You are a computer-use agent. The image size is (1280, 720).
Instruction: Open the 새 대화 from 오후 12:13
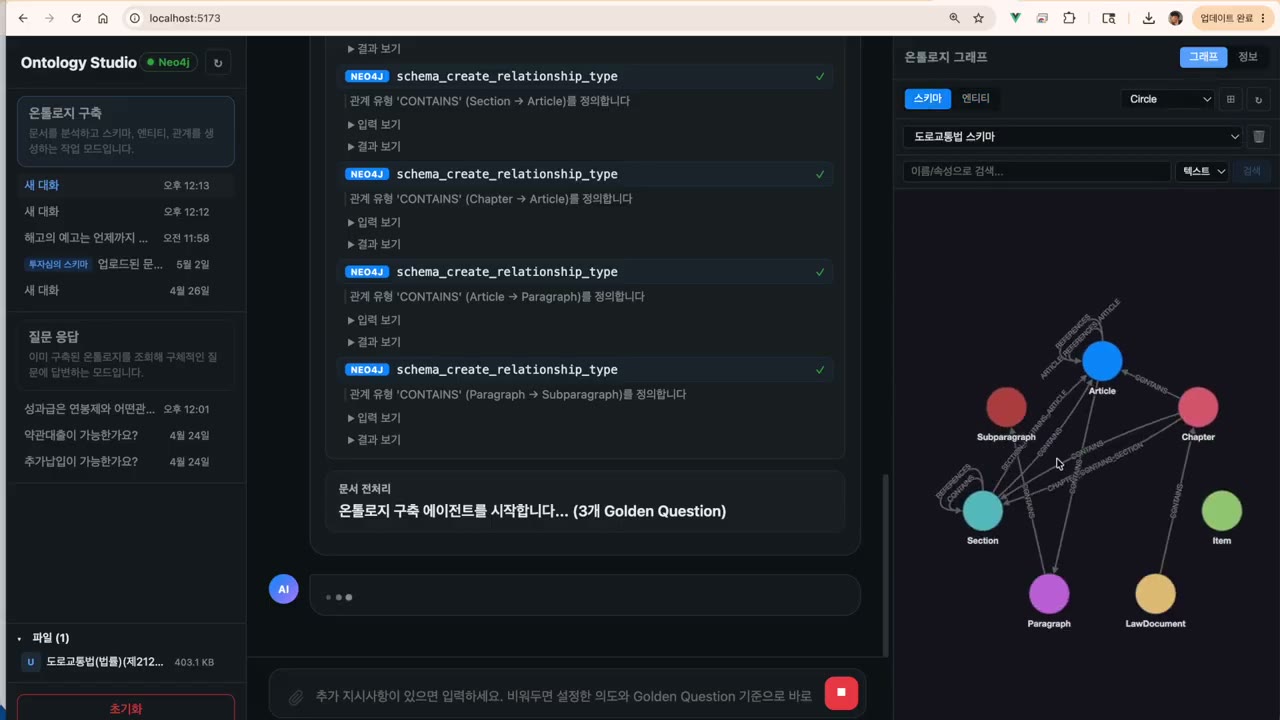click(x=126, y=185)
